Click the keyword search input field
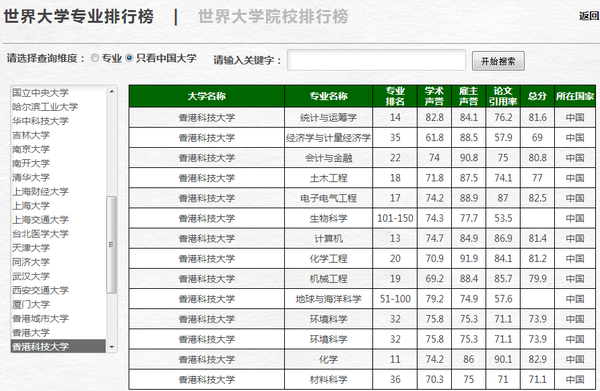This screenshot has width=600, height=391. (376, 60)
